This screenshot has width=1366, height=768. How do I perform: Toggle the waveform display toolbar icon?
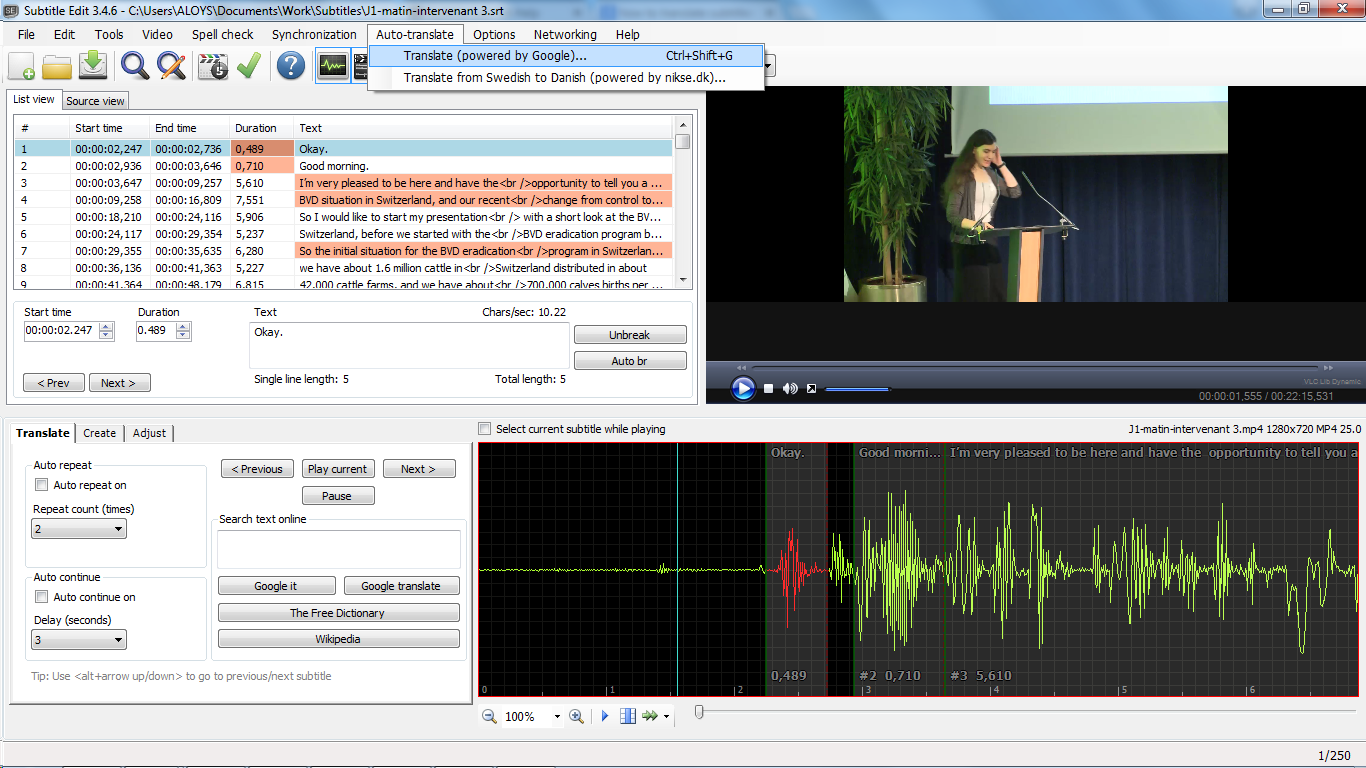pyautogui.click(x=332, y=67)
